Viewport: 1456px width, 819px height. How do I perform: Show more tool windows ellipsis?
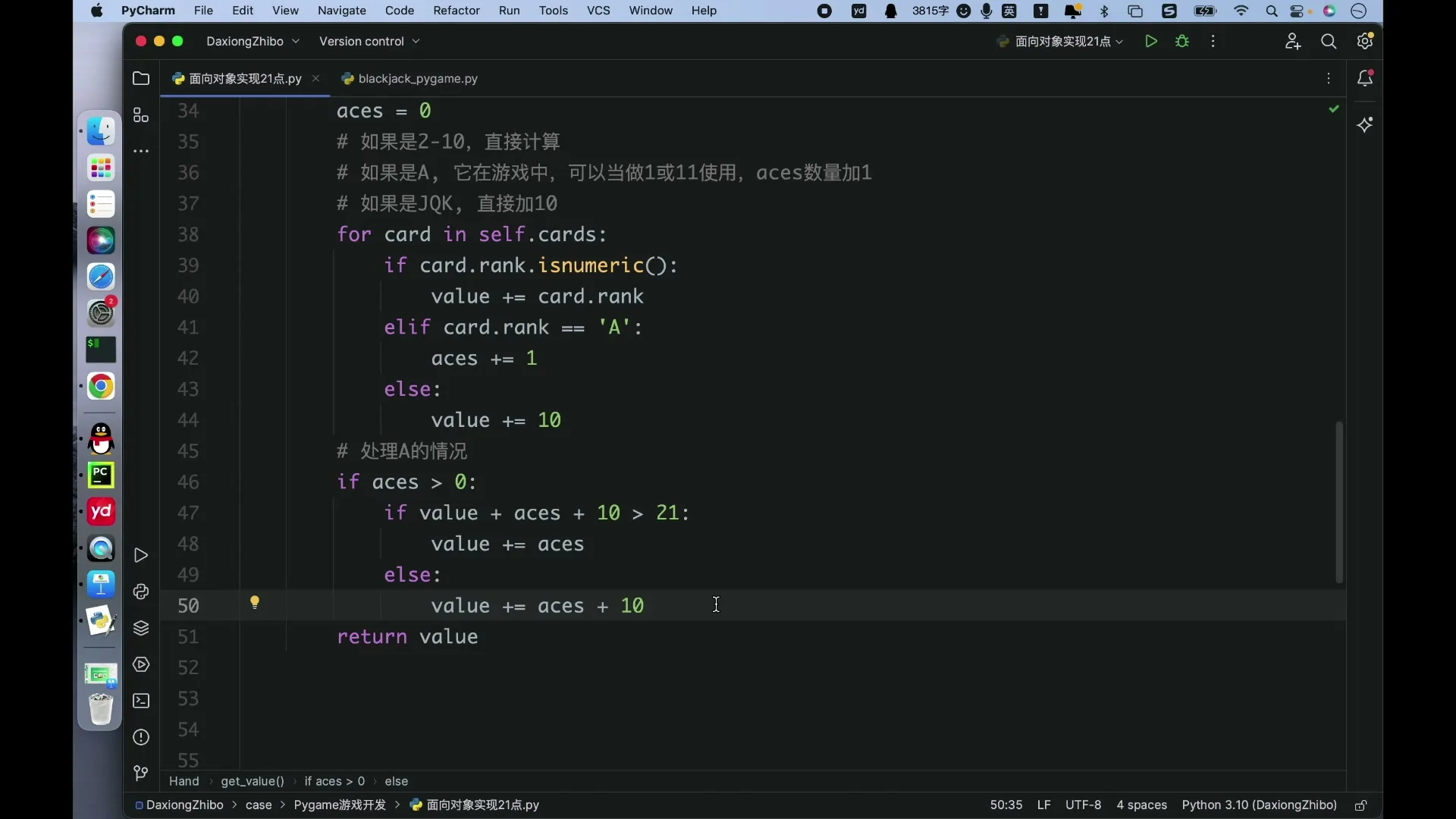tap(141, 152)
